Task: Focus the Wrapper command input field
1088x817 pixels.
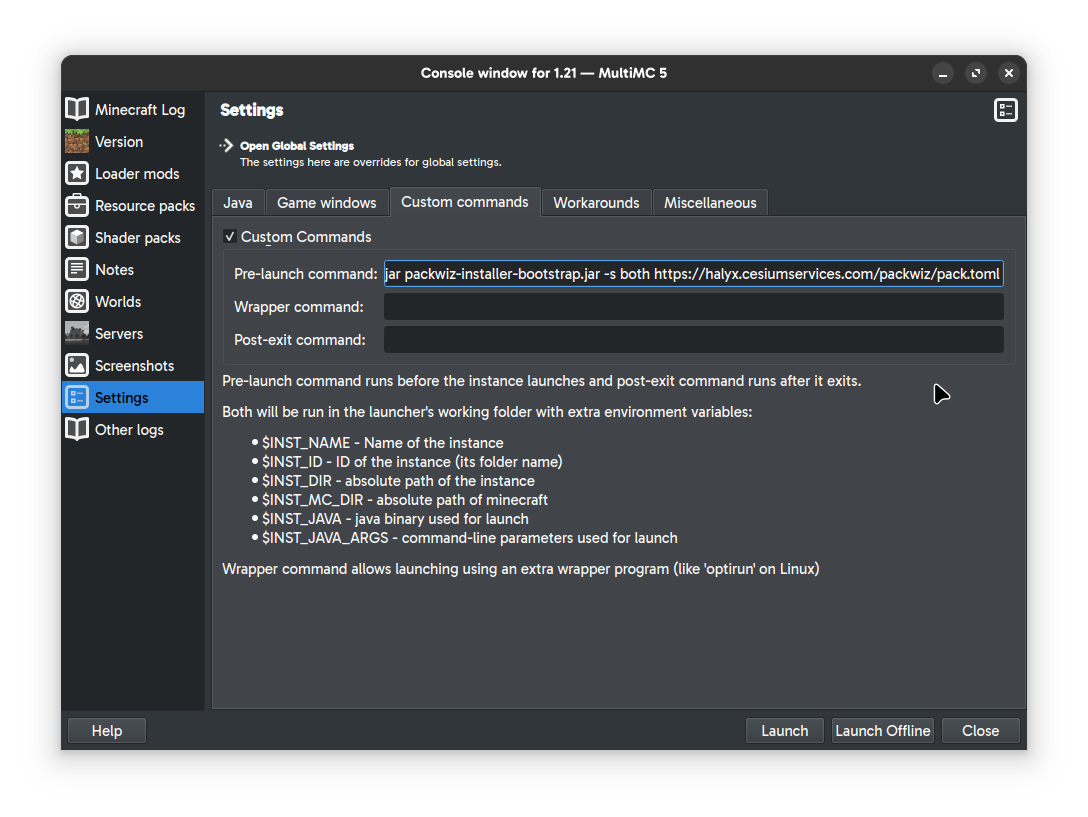Action: [693, 307]
